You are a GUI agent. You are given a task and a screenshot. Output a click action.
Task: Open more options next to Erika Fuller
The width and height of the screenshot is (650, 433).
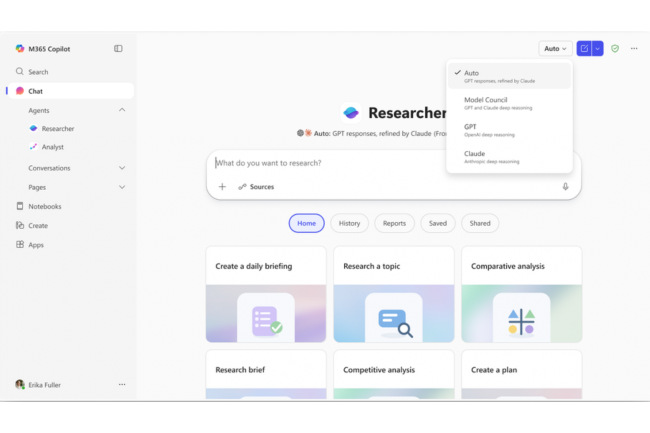tap(122, 385)
